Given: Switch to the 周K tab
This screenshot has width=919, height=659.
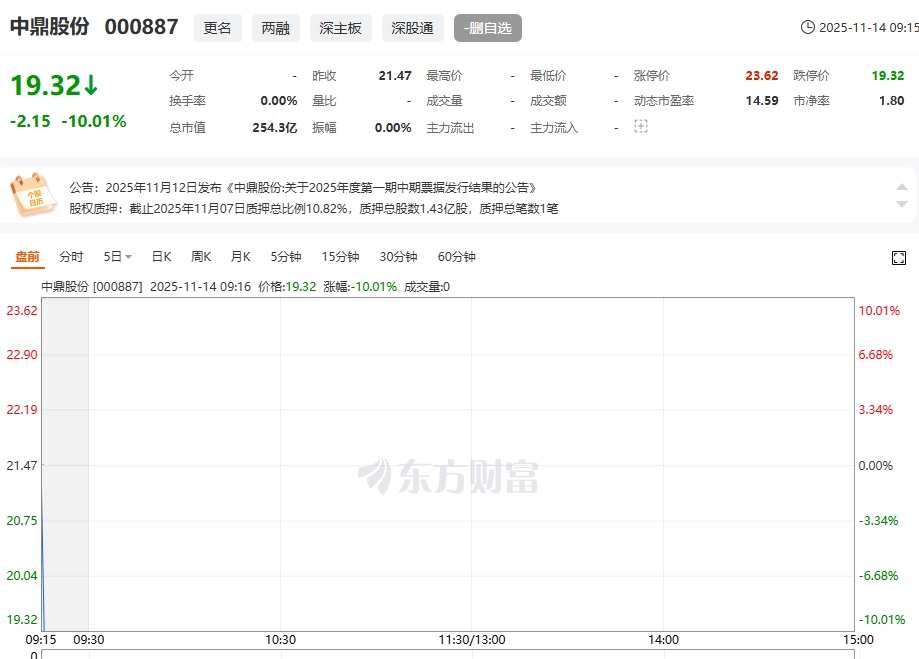Looking at the screenshot, I should tap(201, 257).
